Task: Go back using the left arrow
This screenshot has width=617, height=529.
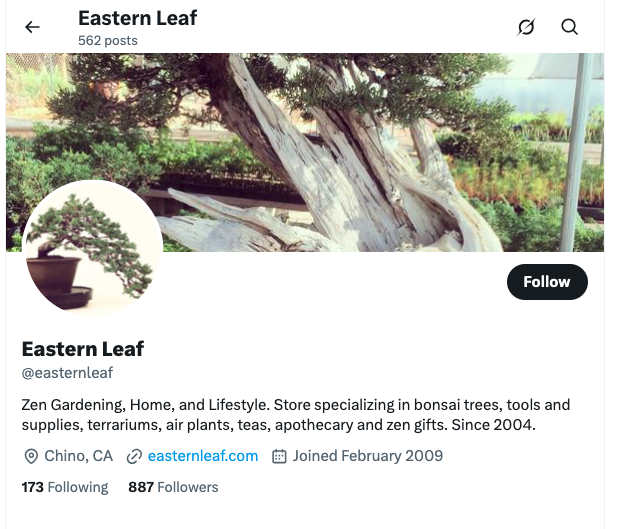Action: 32,27
